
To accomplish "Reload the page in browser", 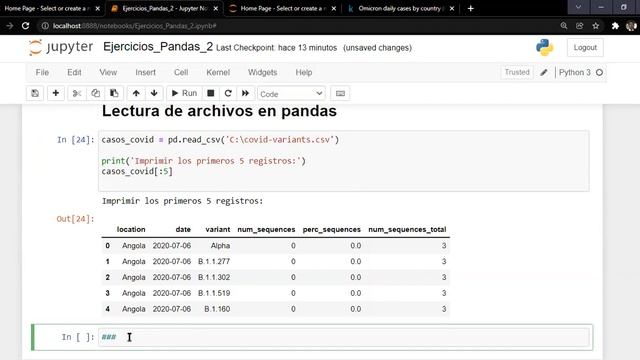I will click(25, 26).
